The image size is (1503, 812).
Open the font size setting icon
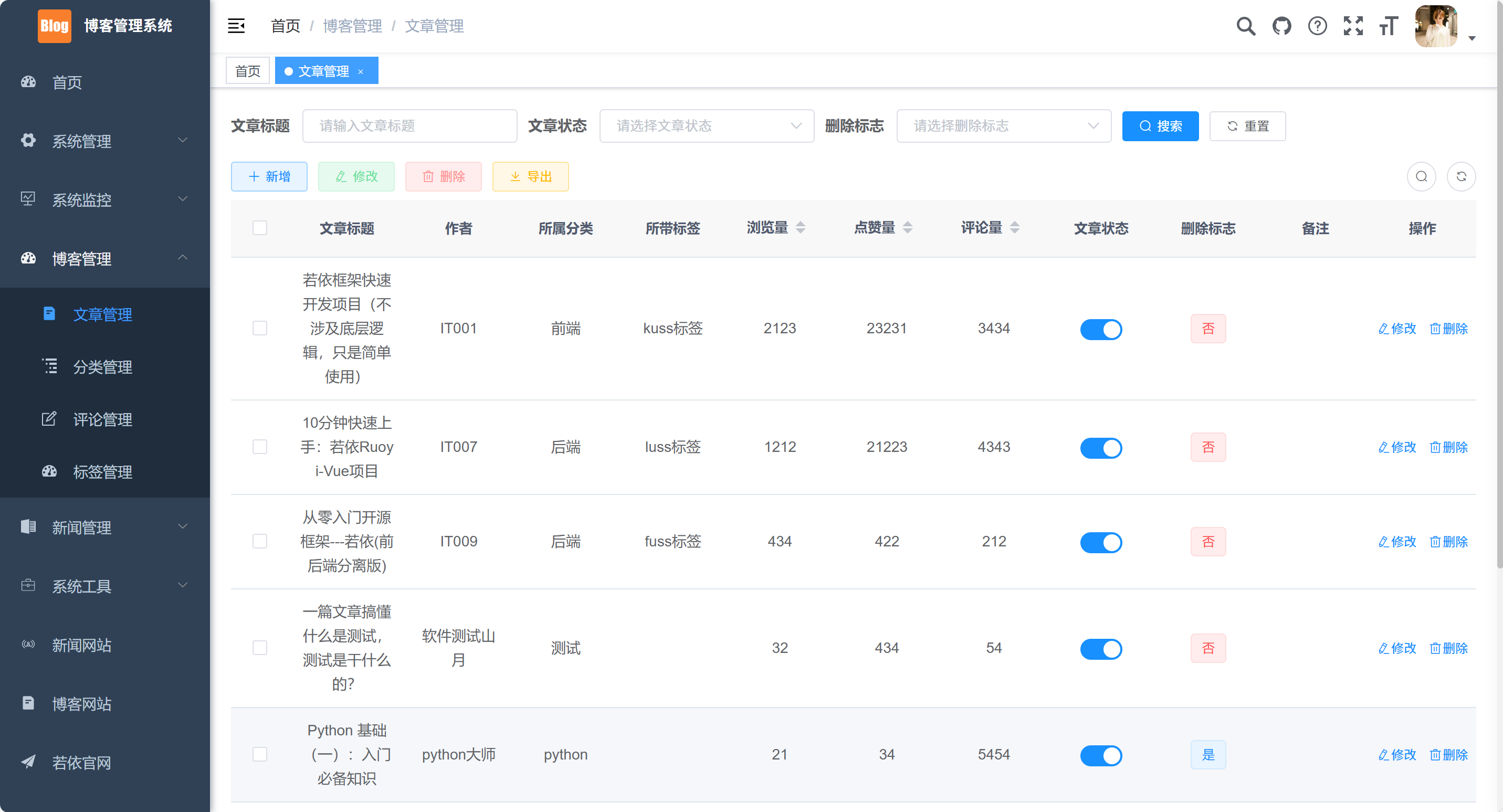pos(1388,26)
